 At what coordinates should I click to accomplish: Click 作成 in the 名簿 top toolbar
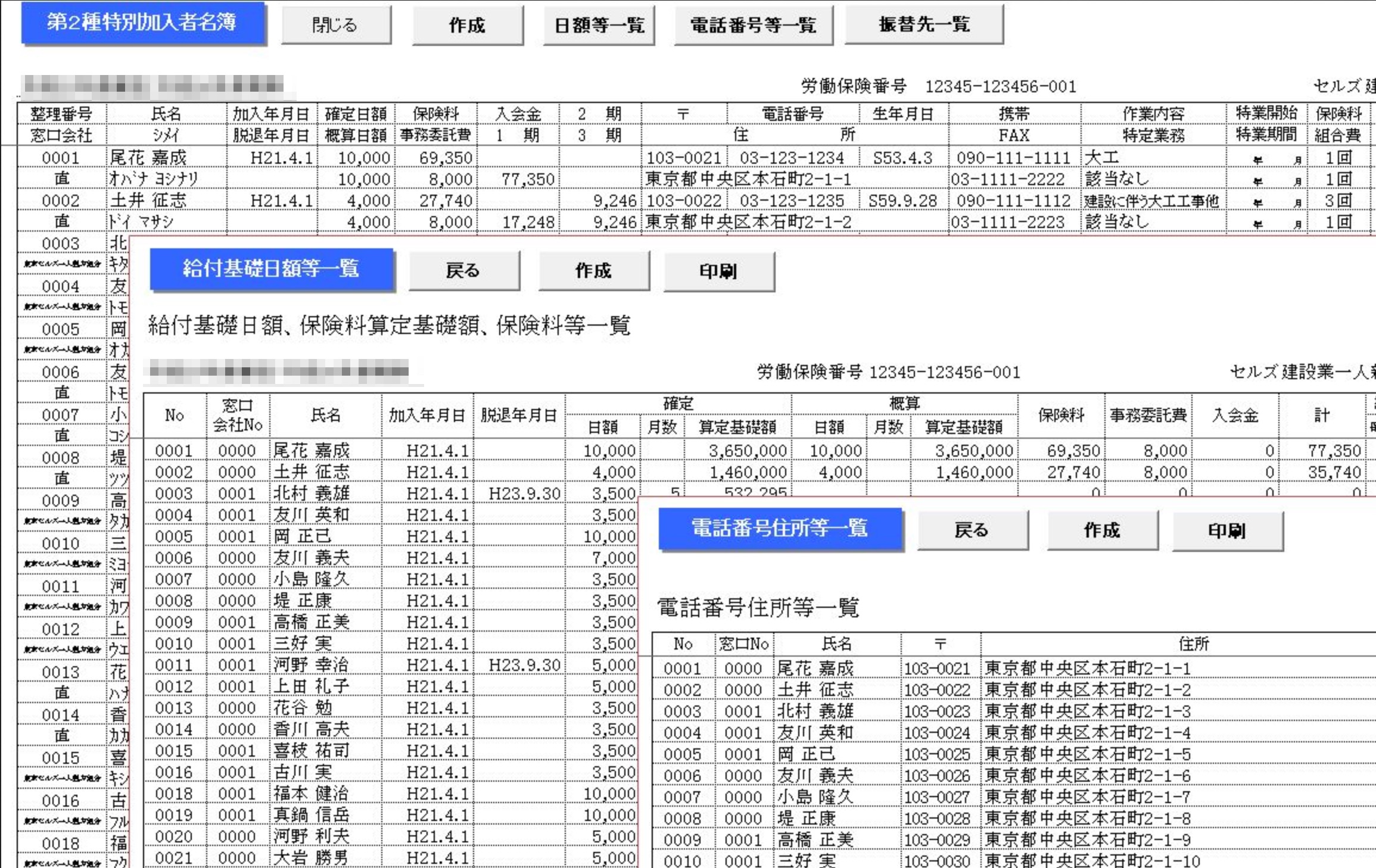468,25
